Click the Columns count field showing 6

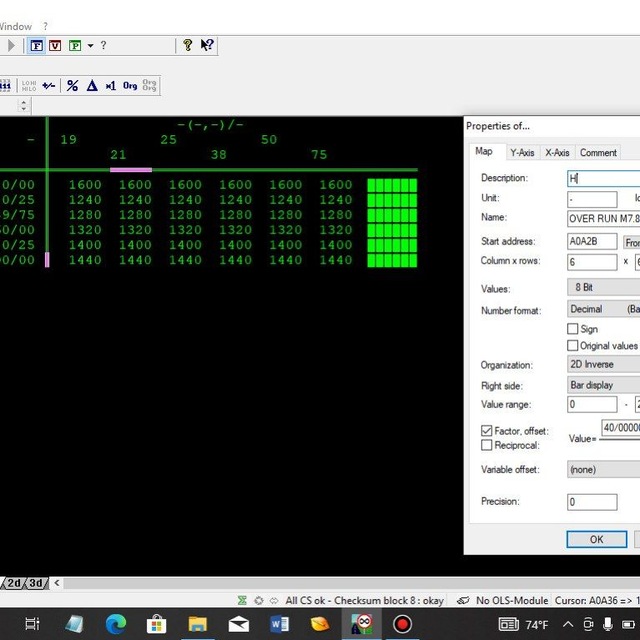point(592,262)
